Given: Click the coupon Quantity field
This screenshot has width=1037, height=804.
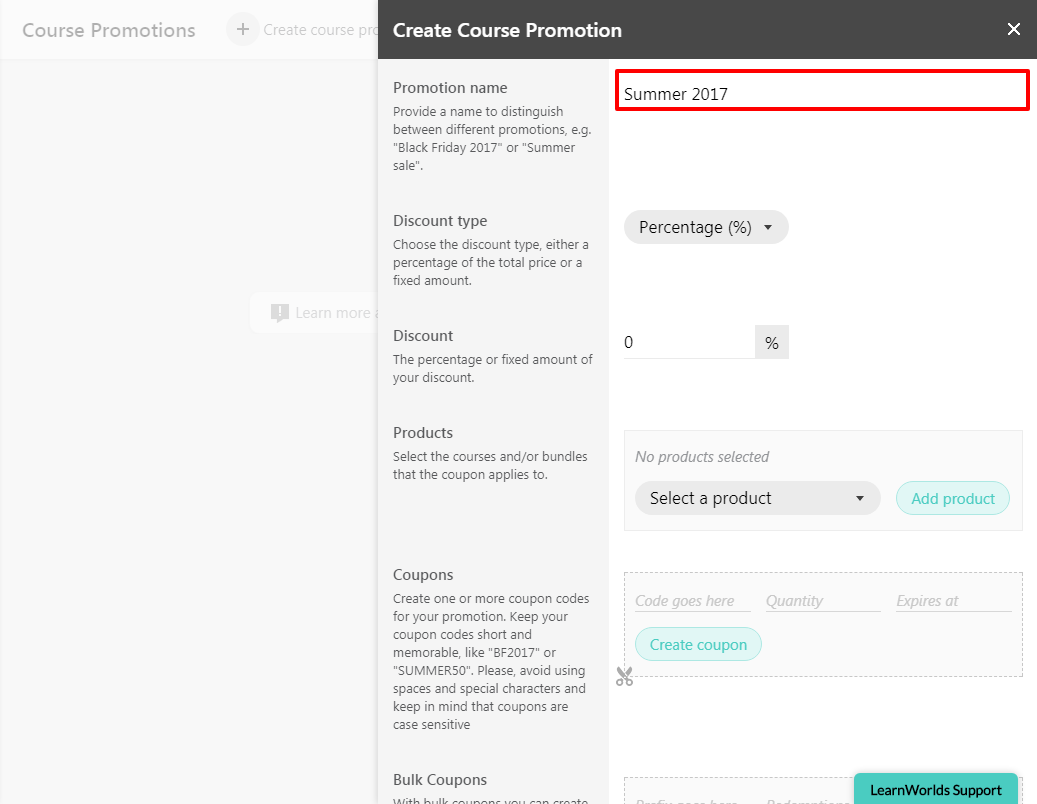Looking at the screenshot, I should pos(823,600).
